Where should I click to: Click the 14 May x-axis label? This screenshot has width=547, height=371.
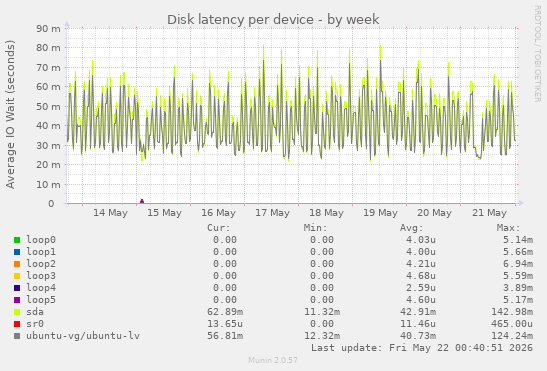[x=110, y=213]
